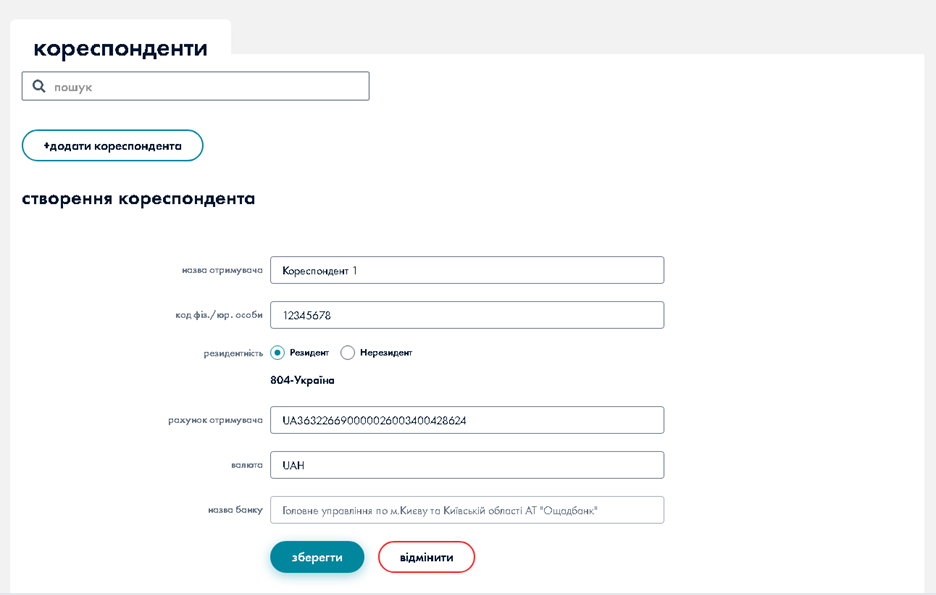This screenshot has height=595, width=936.
Task: Click the валюта field showing UAH
Action: [466, 465]
